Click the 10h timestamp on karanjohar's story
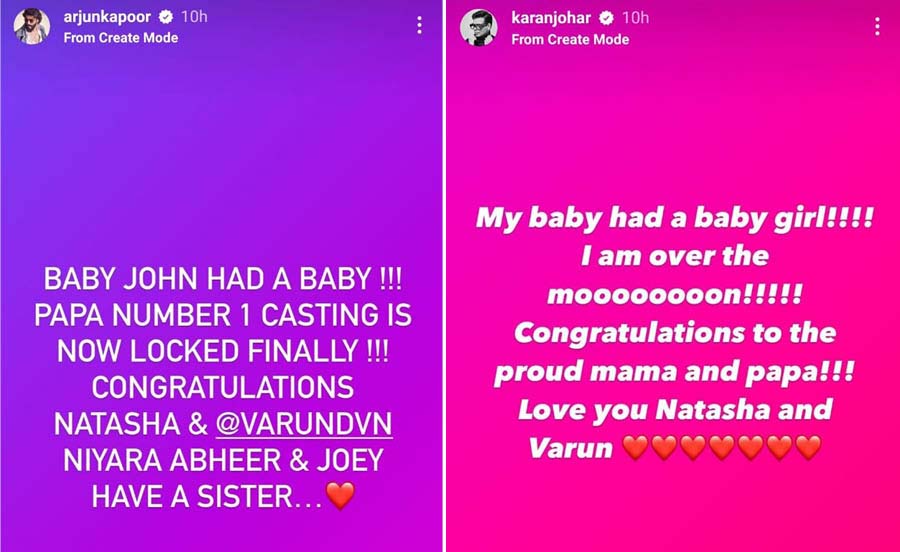This screenshot has width=900, height=552. (635, 18)
